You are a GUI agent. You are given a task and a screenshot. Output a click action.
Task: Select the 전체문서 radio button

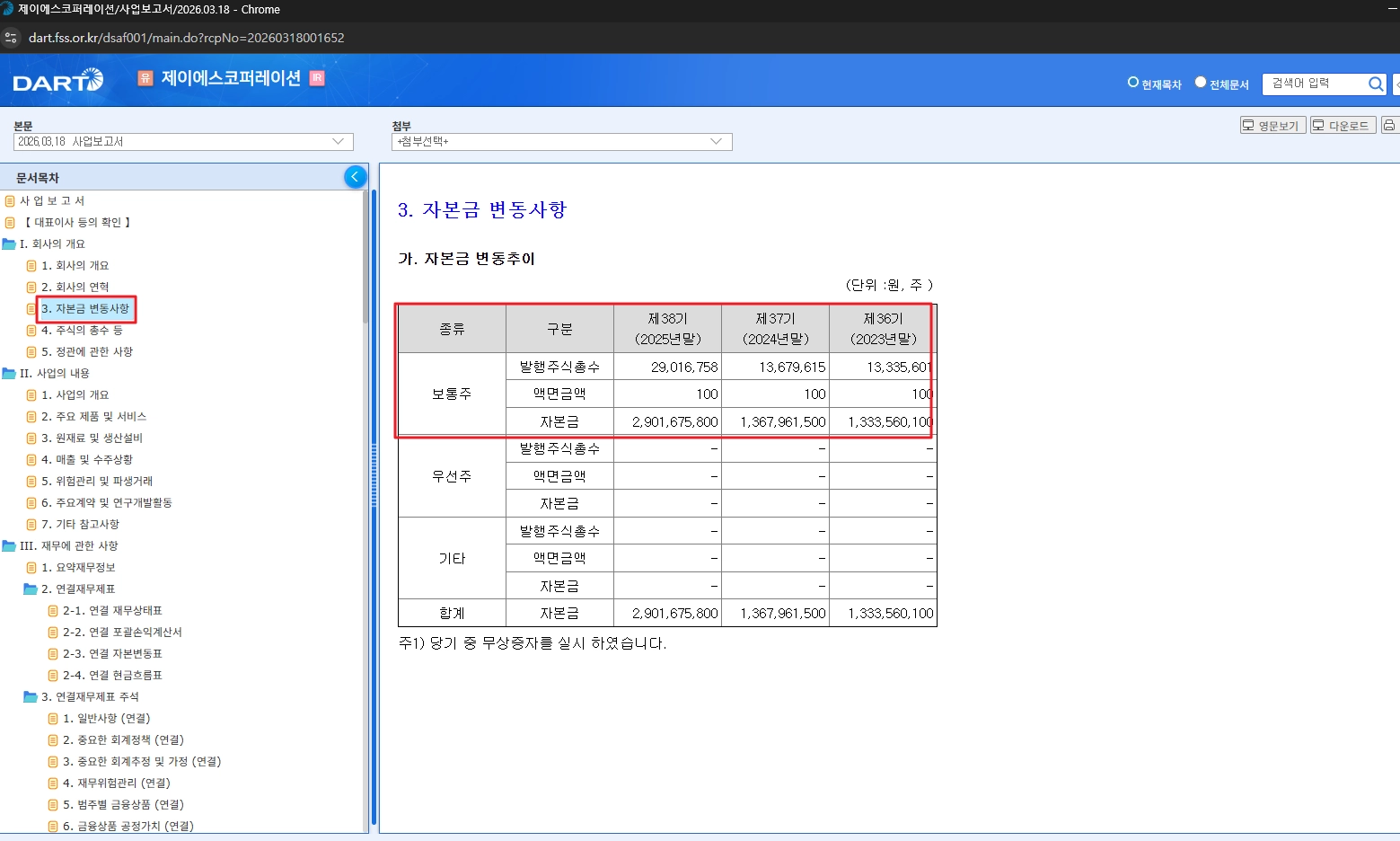(x=1201, y=83)
